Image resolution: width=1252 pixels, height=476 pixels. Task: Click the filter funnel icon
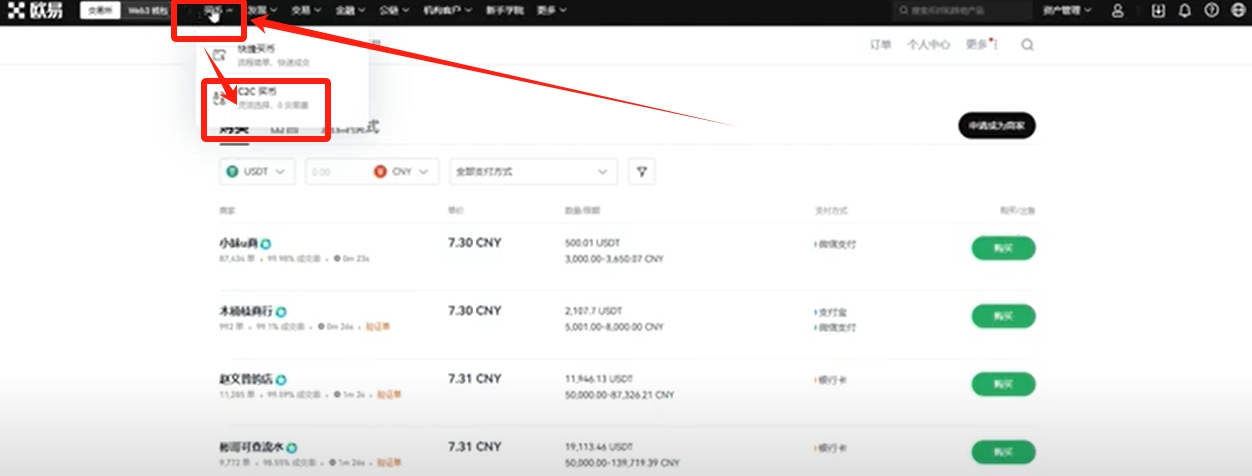pos(642,172)
